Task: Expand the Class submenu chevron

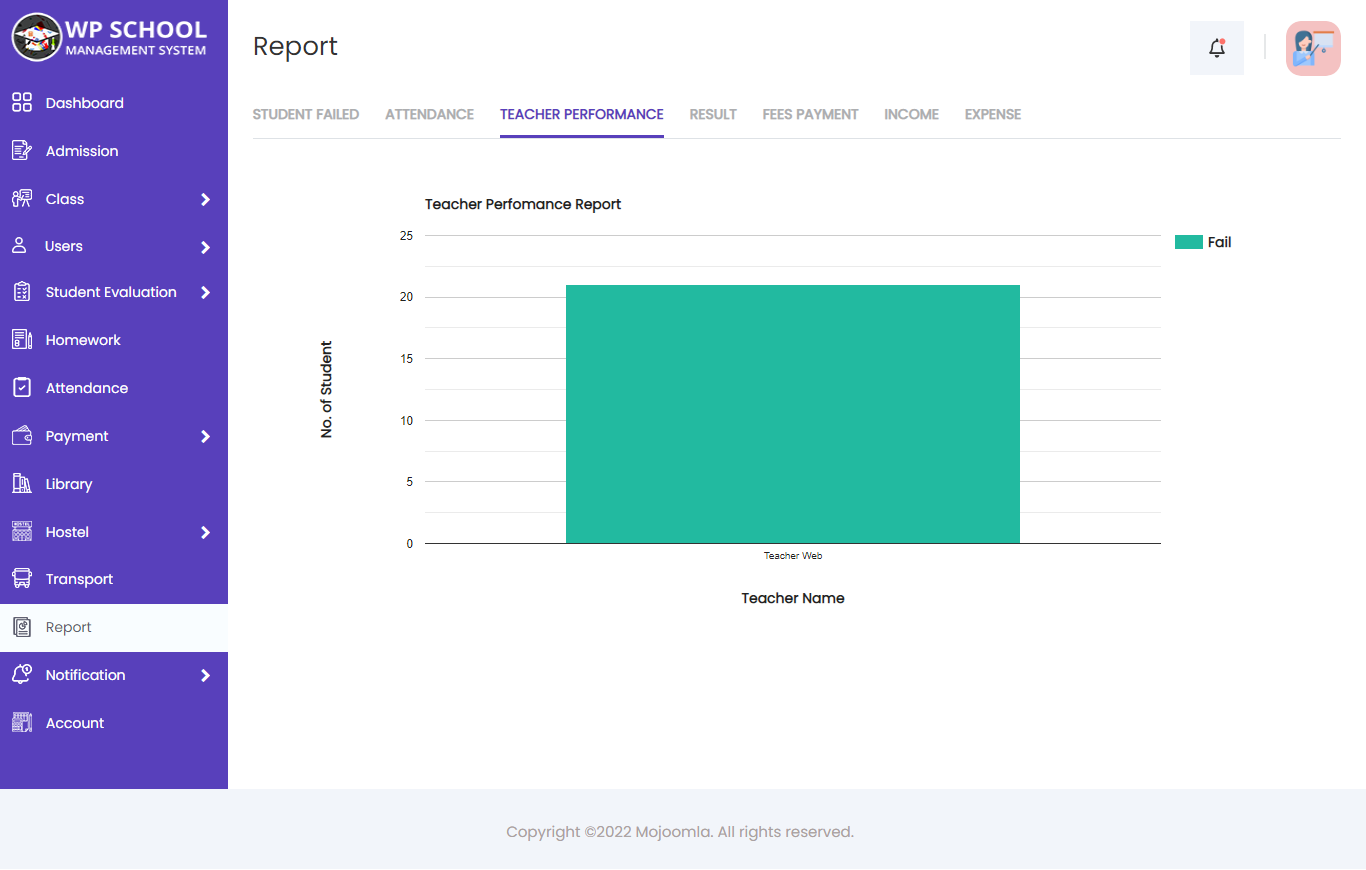Action: coord(205,199)
